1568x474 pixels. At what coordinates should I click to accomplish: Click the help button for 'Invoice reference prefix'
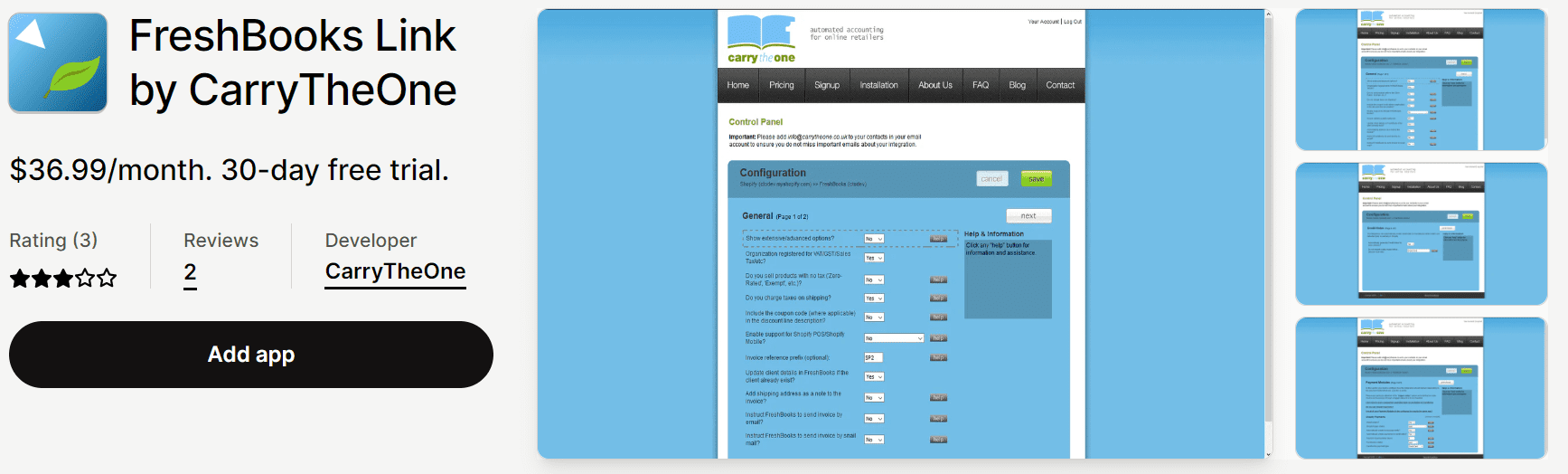point(939,358)
